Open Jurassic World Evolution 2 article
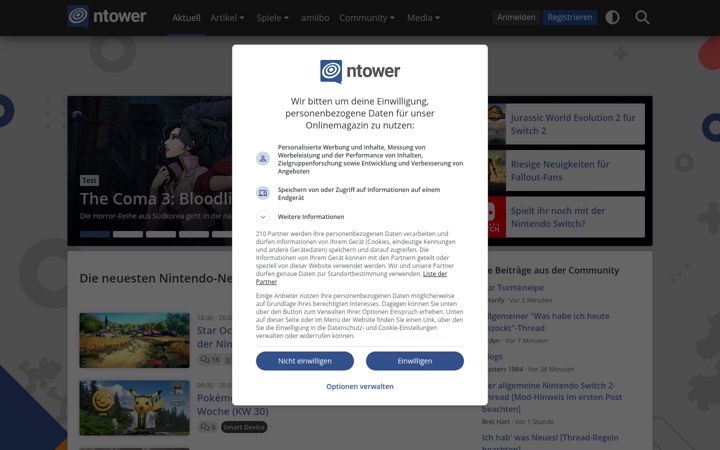The width and height of the screenshot is (720, 450). [573, 124]
